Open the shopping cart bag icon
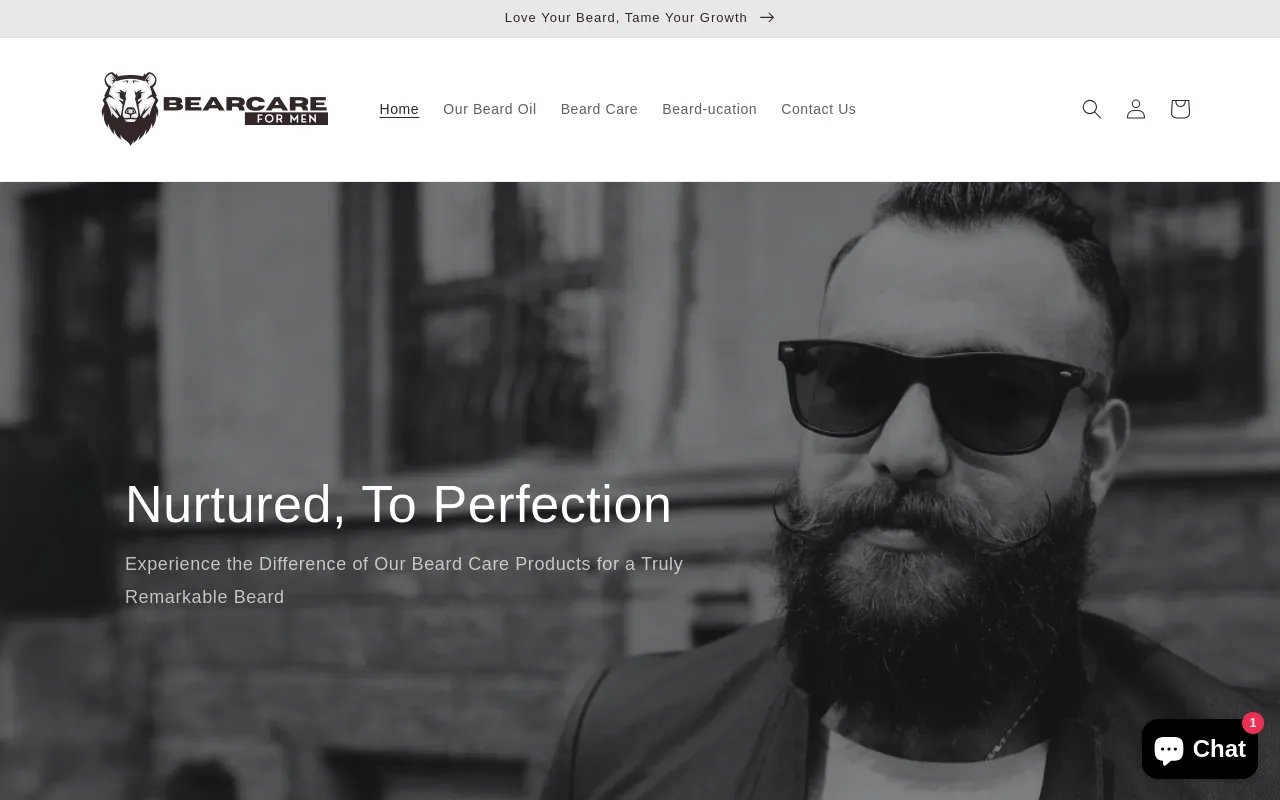Viewport: 1280px width, 800px height. click(1180, 109)
